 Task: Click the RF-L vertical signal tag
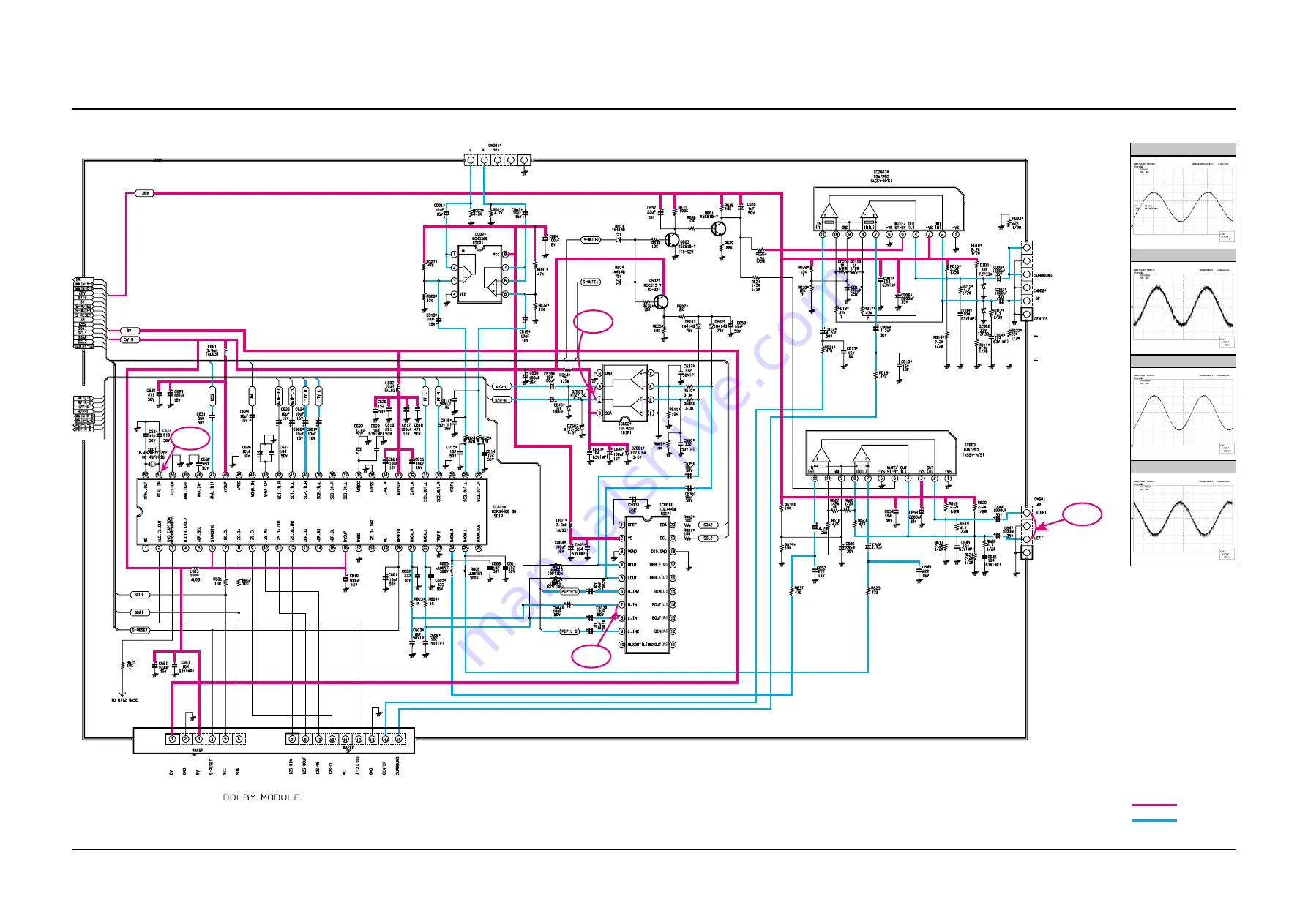(x=425, y=396)
